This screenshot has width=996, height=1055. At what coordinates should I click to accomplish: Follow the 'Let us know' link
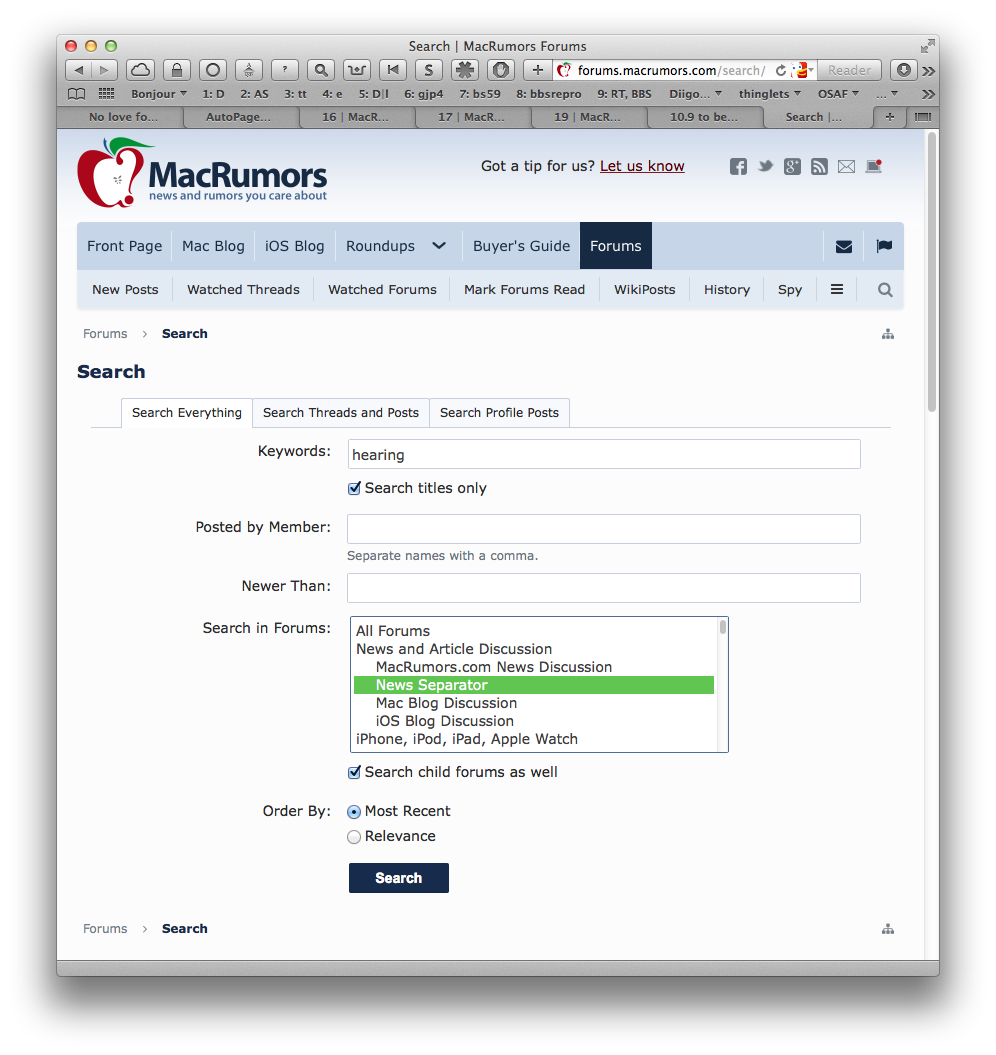coord(642,166)
